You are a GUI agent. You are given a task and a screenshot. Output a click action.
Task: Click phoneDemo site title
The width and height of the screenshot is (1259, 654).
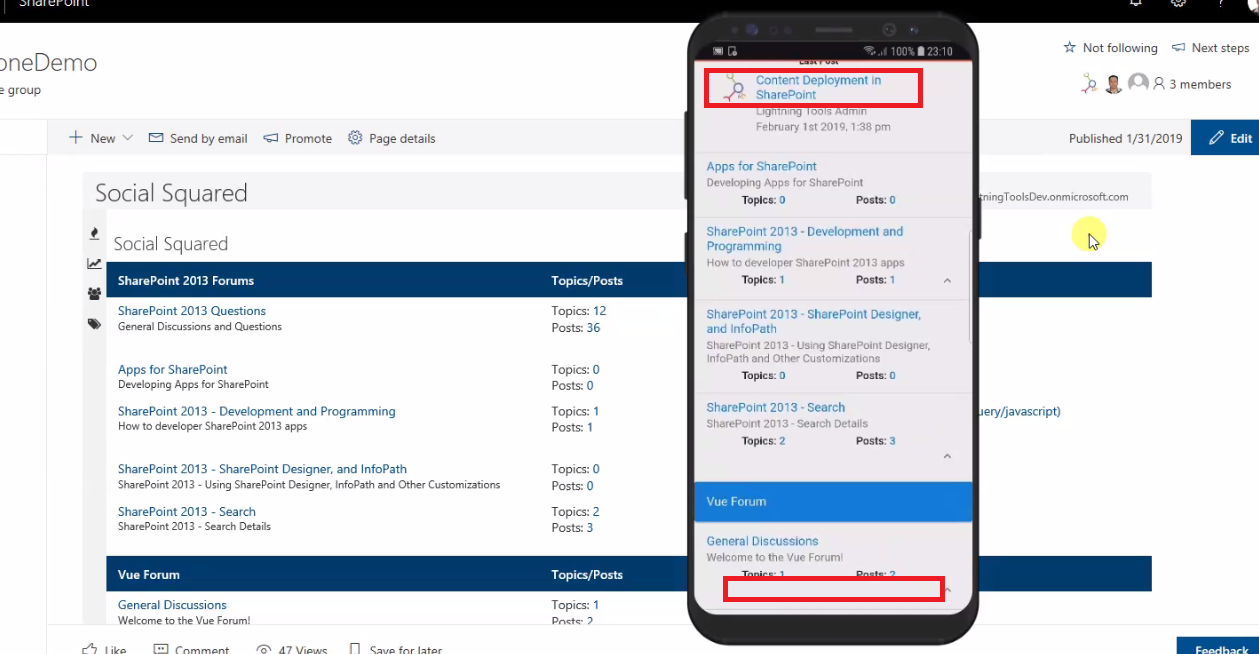(x=48, y=63)
